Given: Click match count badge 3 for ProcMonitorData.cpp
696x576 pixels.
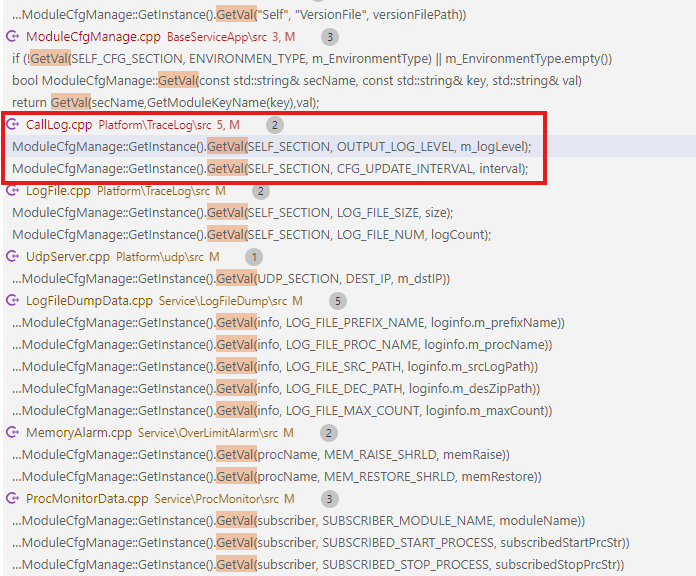Looking at the screenshot, I should click(329, 499).
